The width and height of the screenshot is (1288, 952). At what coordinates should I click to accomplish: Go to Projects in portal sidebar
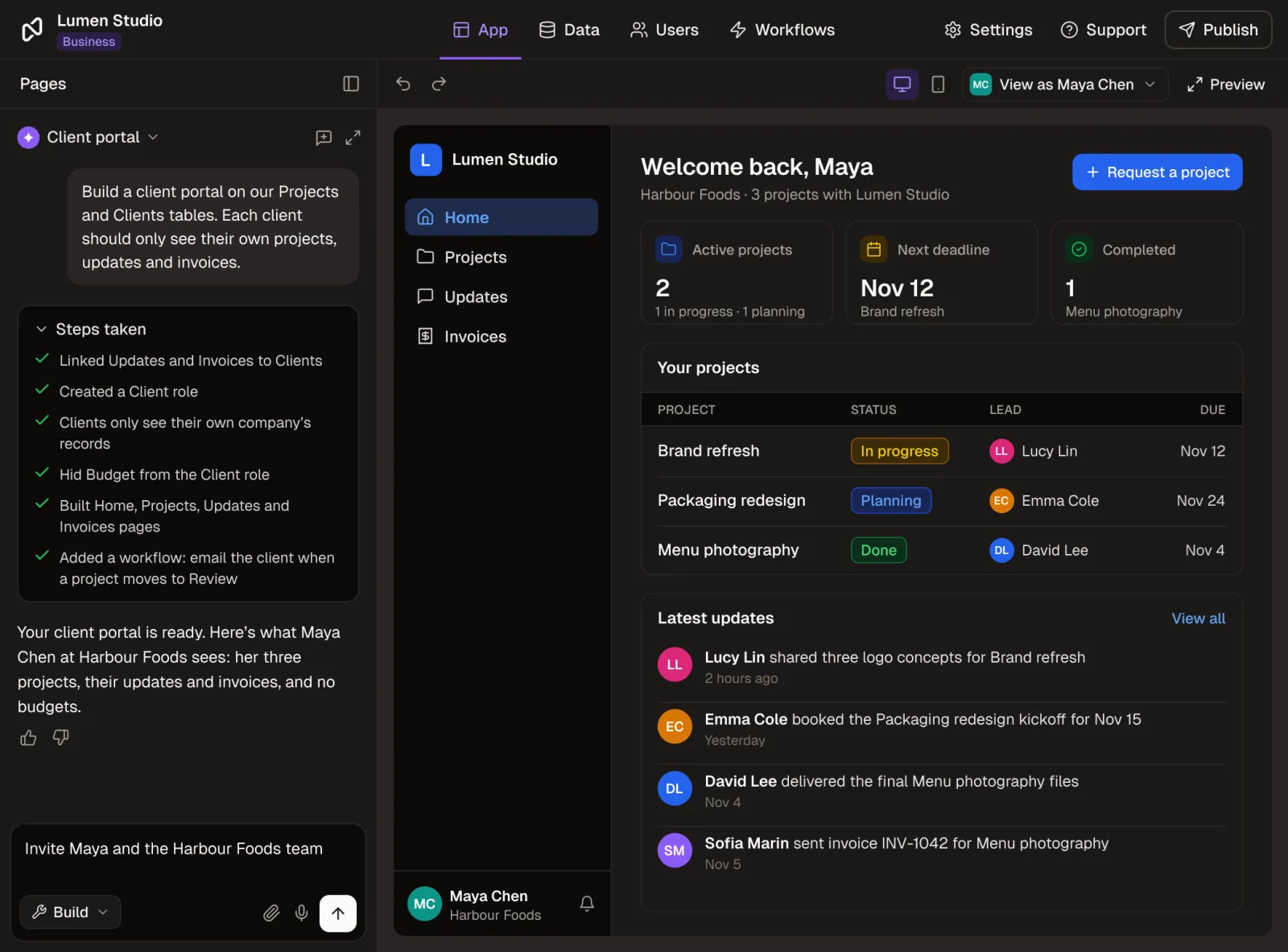(502, 257)
